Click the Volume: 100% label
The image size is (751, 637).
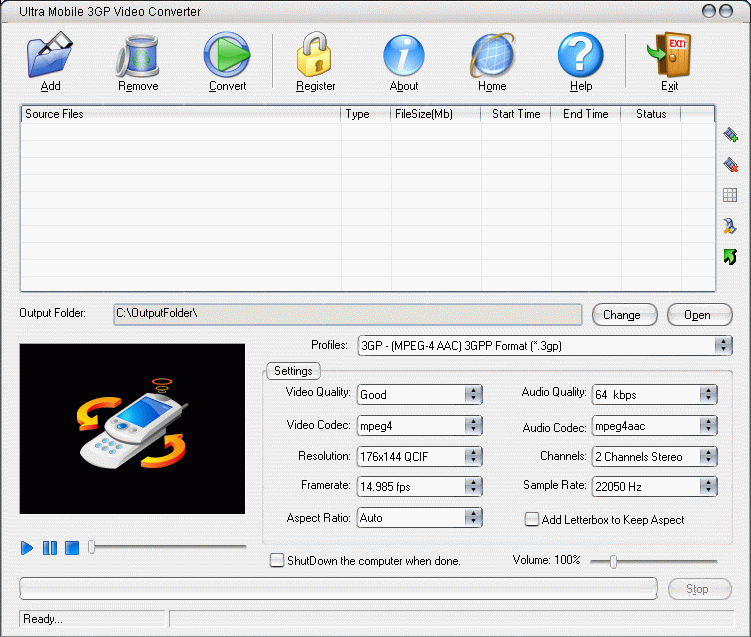point(546,560)
